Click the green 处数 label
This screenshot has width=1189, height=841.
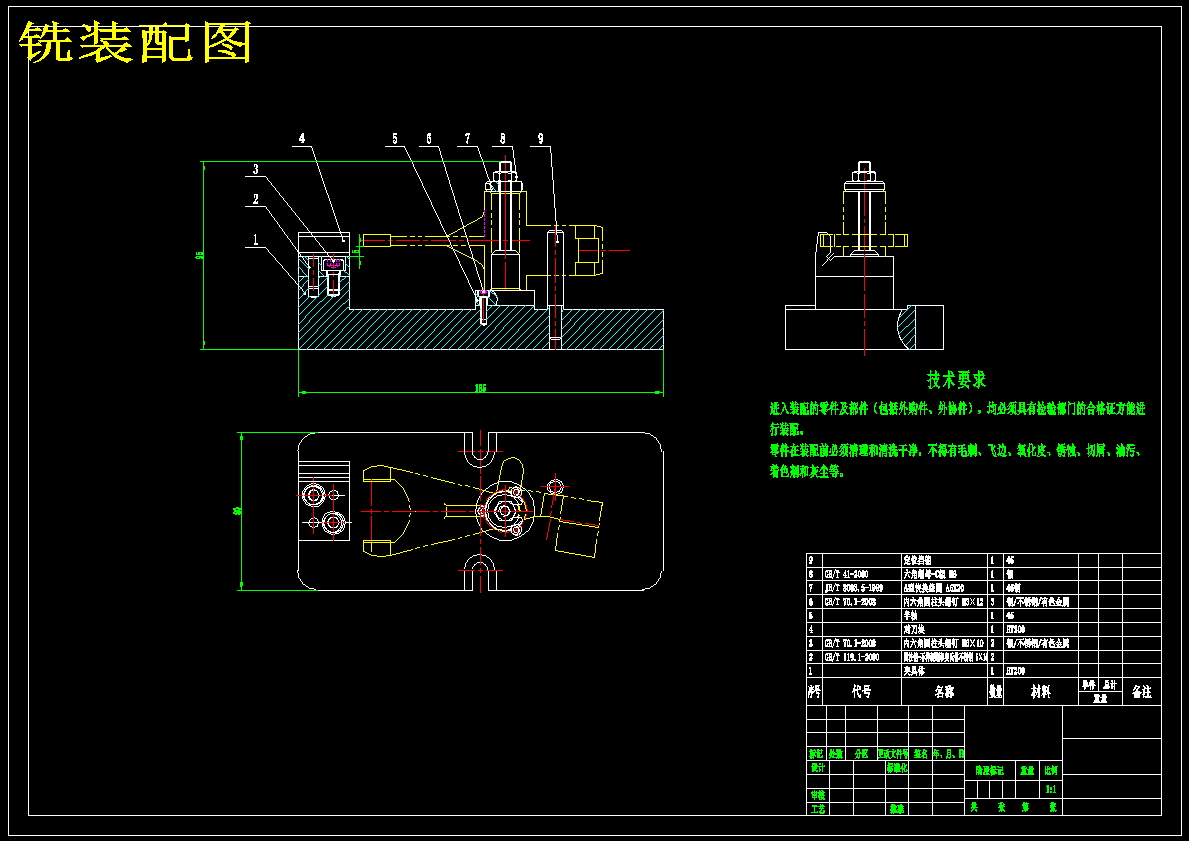click(835, 755)
